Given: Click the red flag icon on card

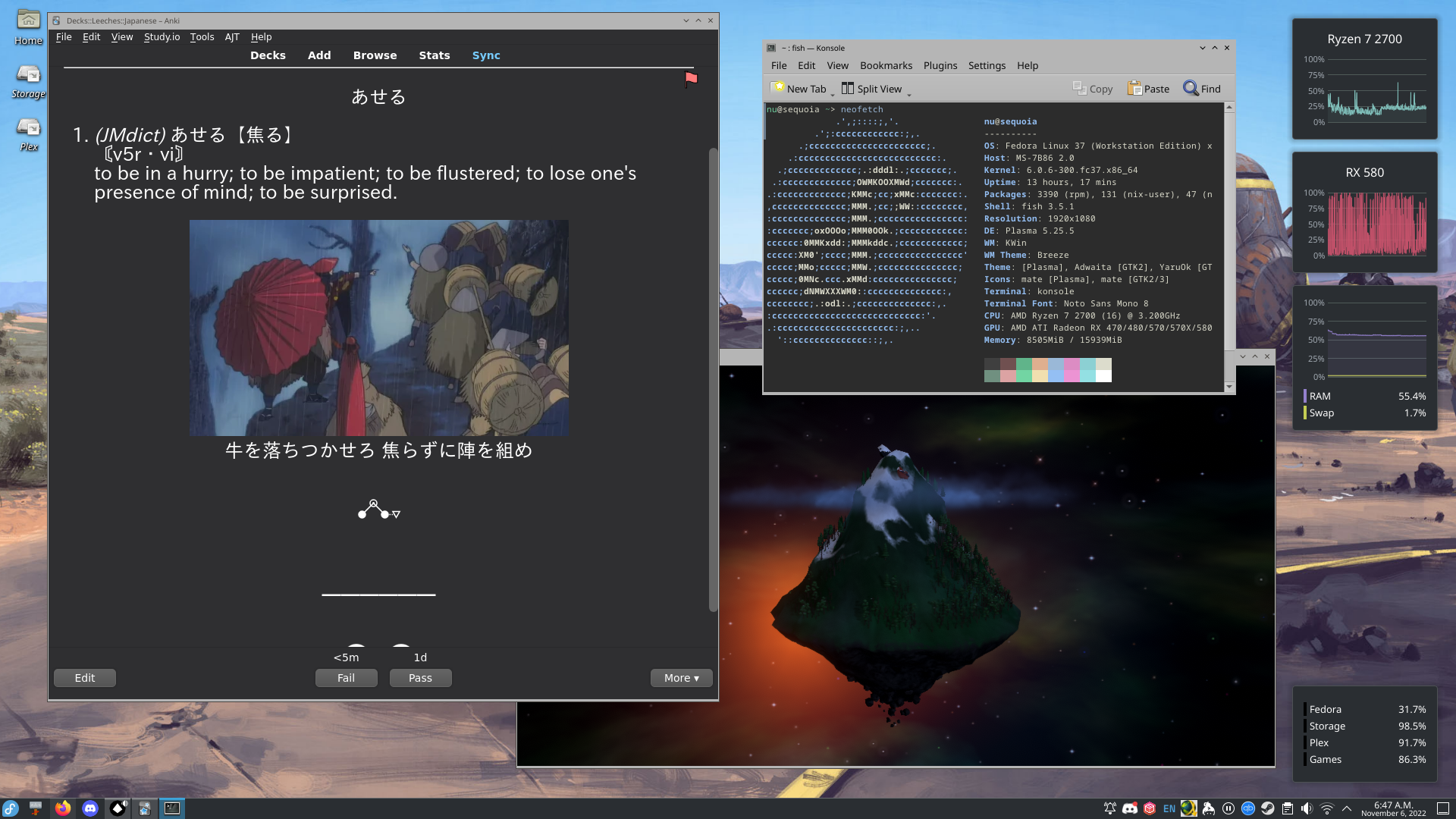Looking at the screenshot, I should (691, 79).
